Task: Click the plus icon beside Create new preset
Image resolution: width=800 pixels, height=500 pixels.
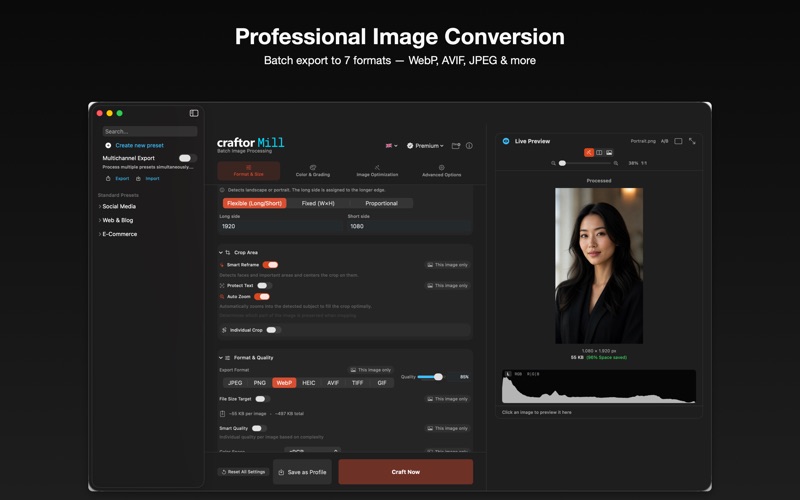Action: pos(108,145)
